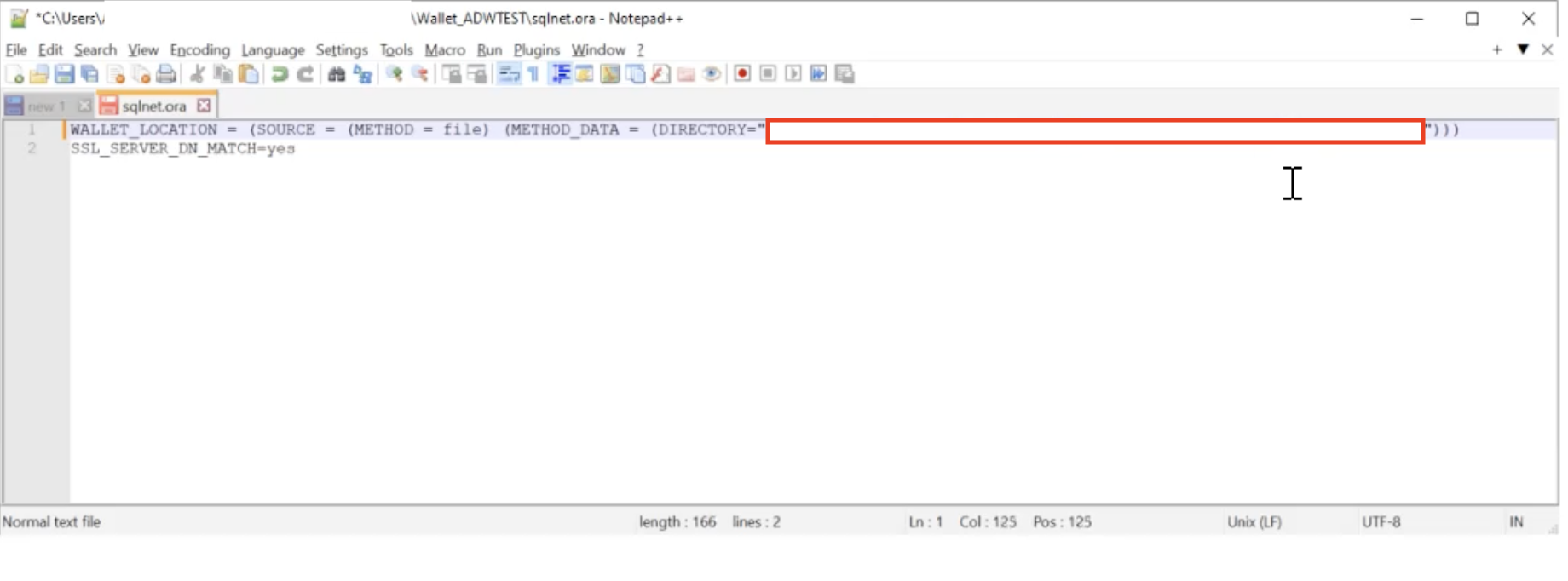Viewport: 1568px width, 581px height.
Task: Play back the recorded macro
Action: [793, 74]
